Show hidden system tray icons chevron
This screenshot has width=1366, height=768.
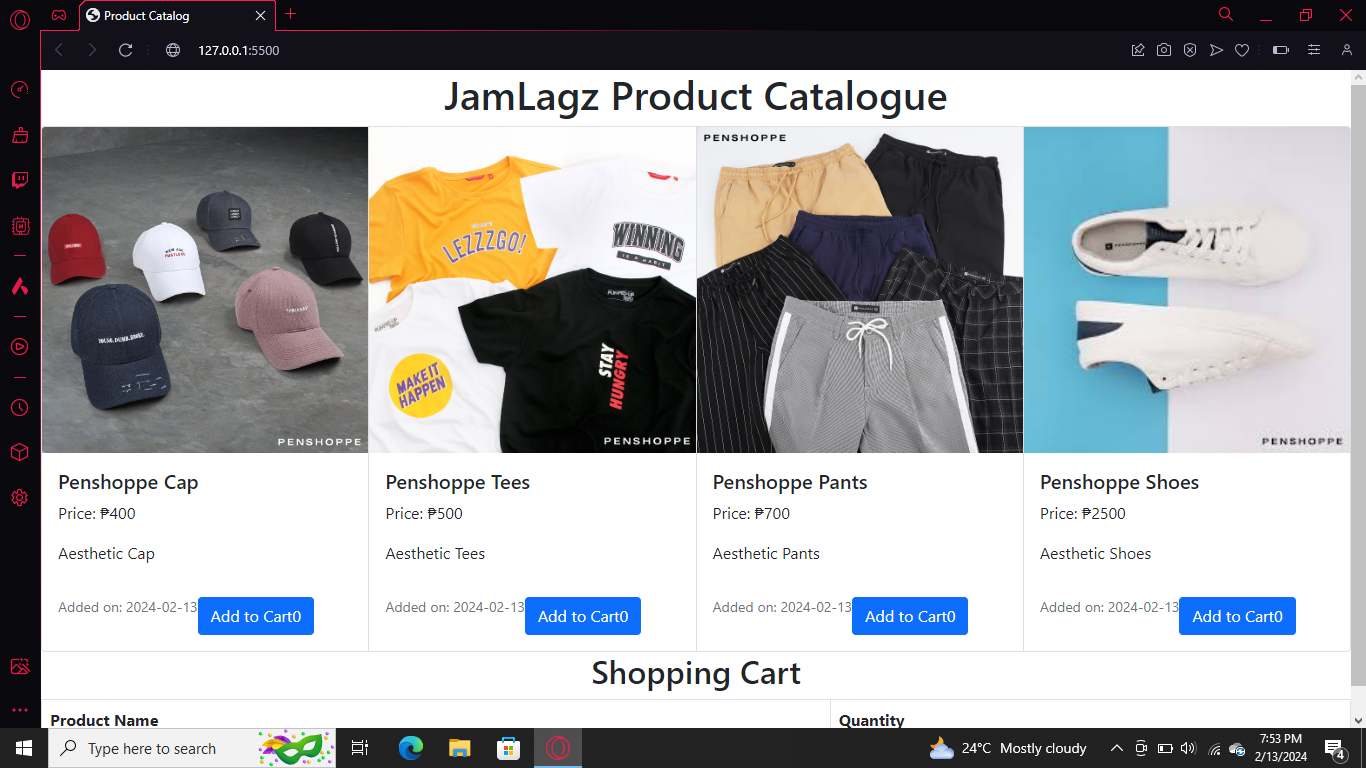point(1117,748)
